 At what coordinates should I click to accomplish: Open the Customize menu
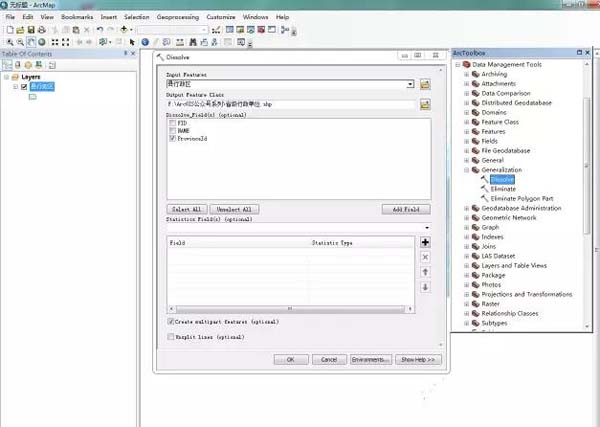pos(221,17)
